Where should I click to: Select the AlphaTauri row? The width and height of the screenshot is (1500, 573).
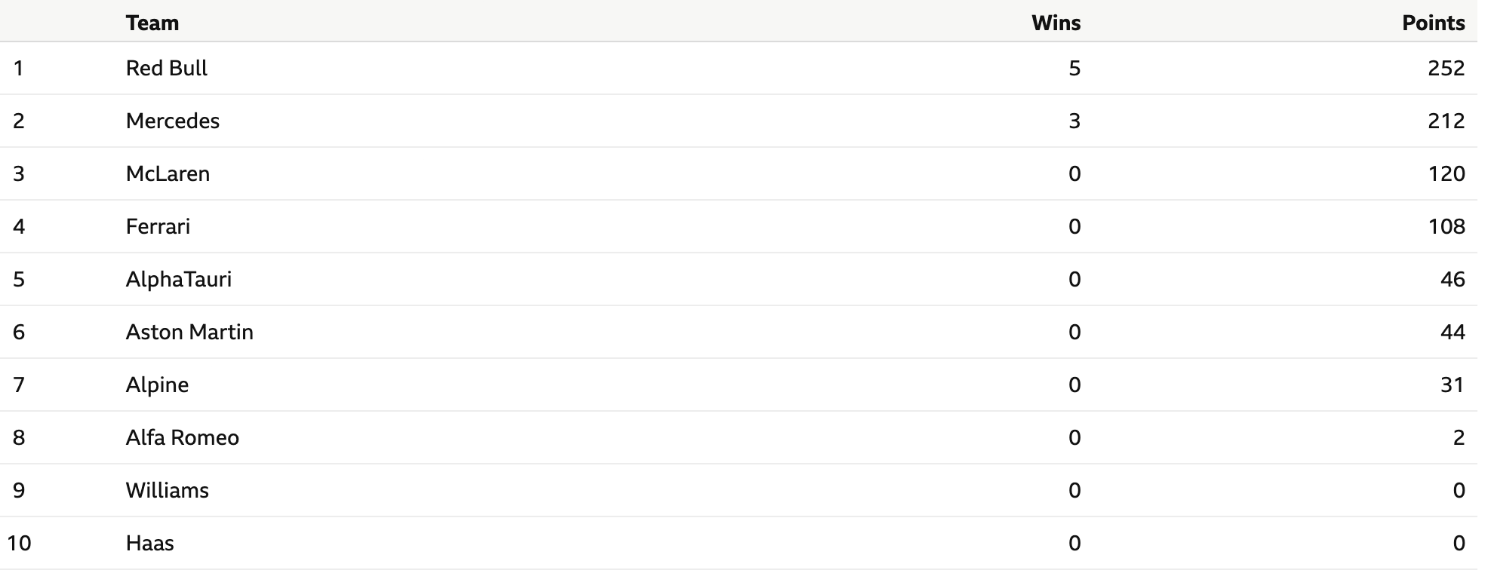pos(742,279)
